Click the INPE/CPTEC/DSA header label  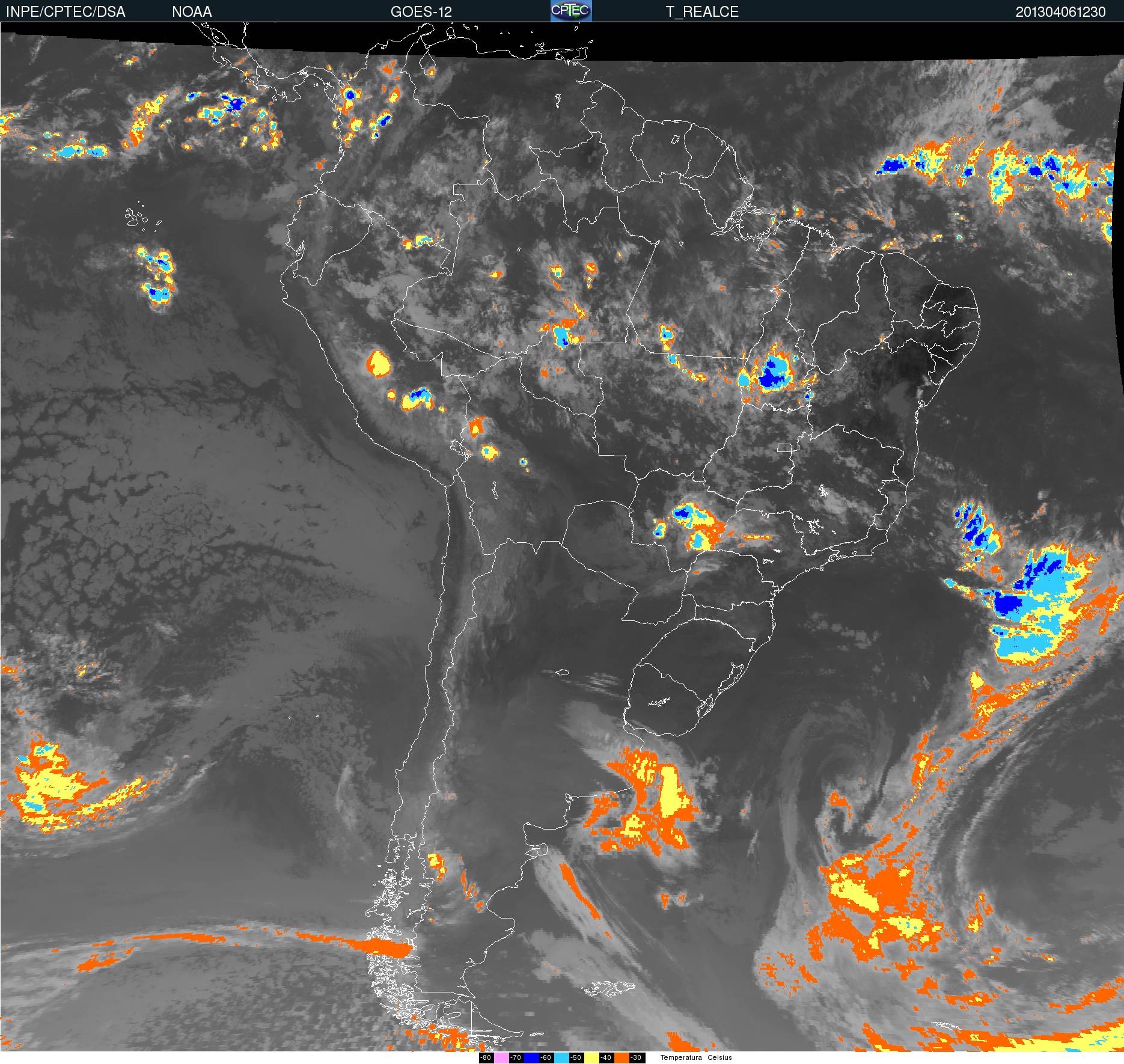pyautogui.click(x=66, y=12)
